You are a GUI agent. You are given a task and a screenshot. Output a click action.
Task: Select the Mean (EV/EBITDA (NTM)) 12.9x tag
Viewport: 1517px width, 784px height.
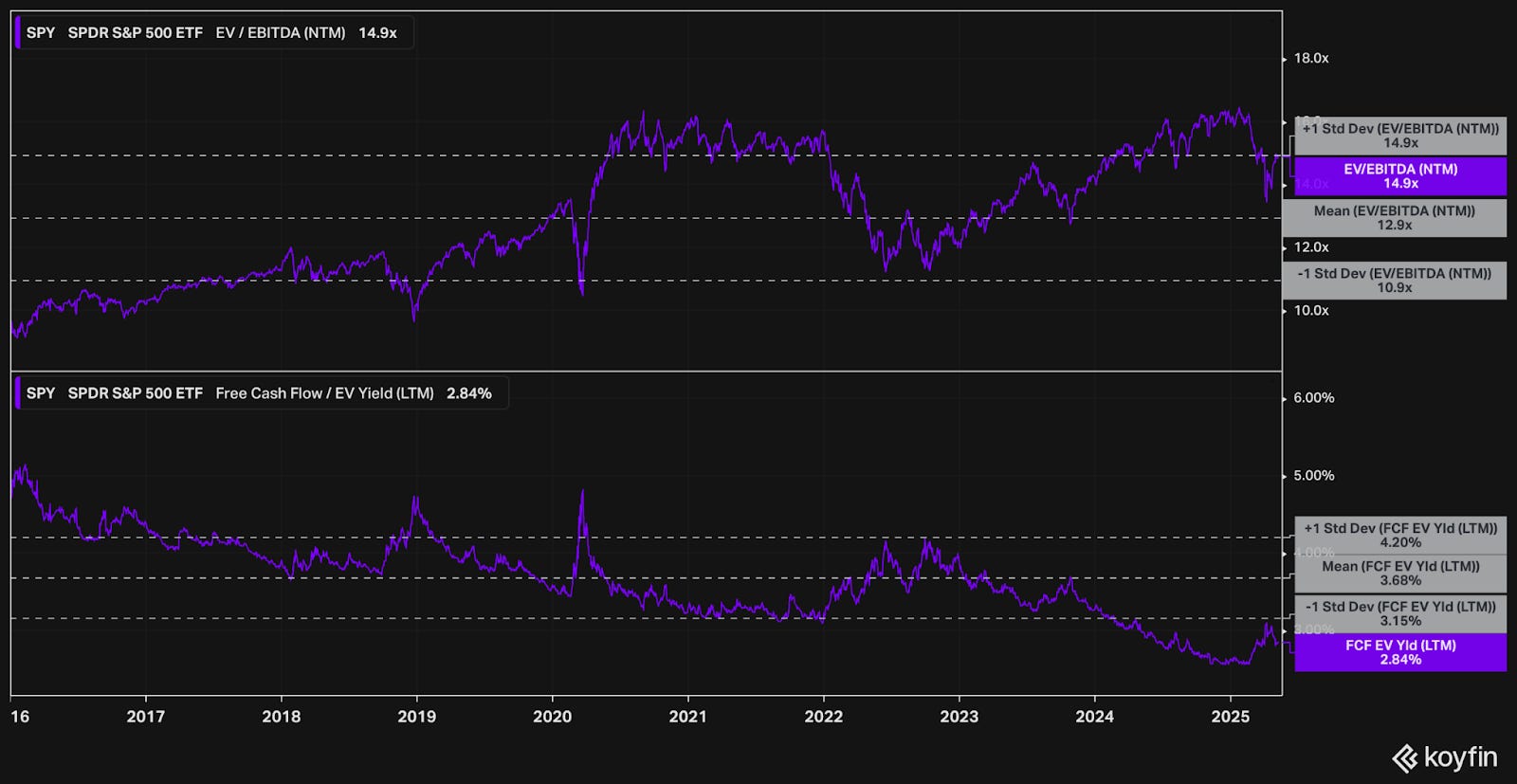tap(1395, 218)
